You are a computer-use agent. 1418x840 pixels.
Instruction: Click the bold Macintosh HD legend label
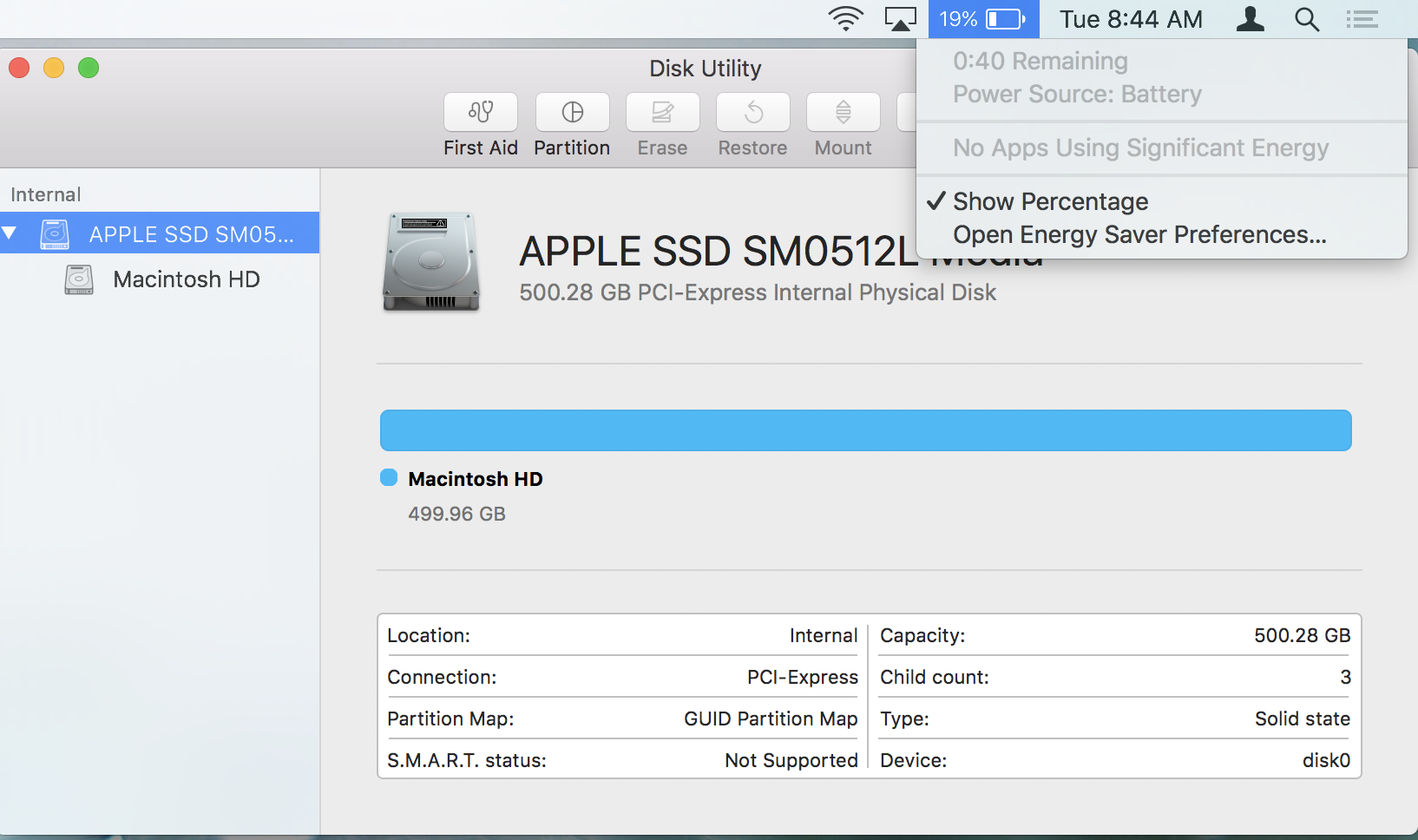coord(476,479)
